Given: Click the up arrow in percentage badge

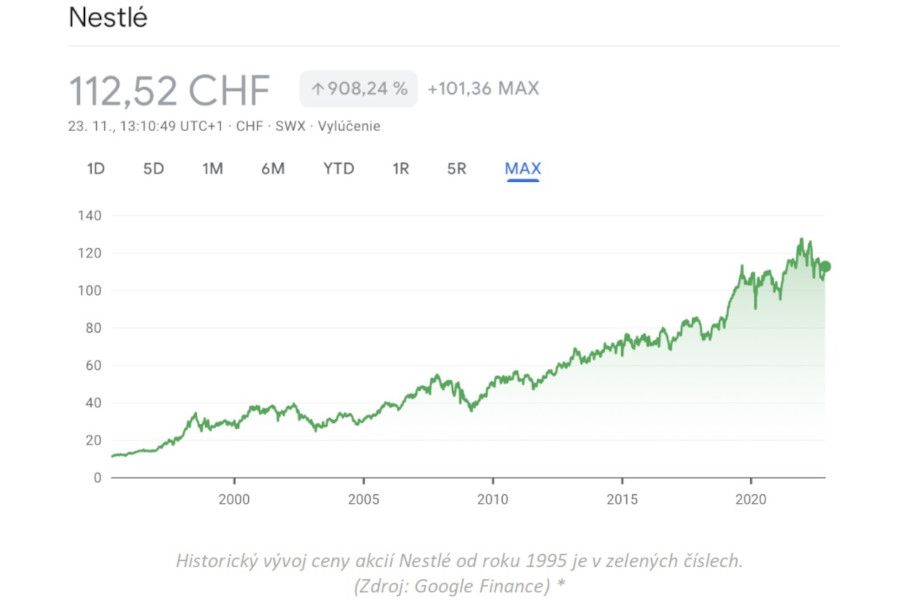Looking at the screenshot, I should pos(318,89).
